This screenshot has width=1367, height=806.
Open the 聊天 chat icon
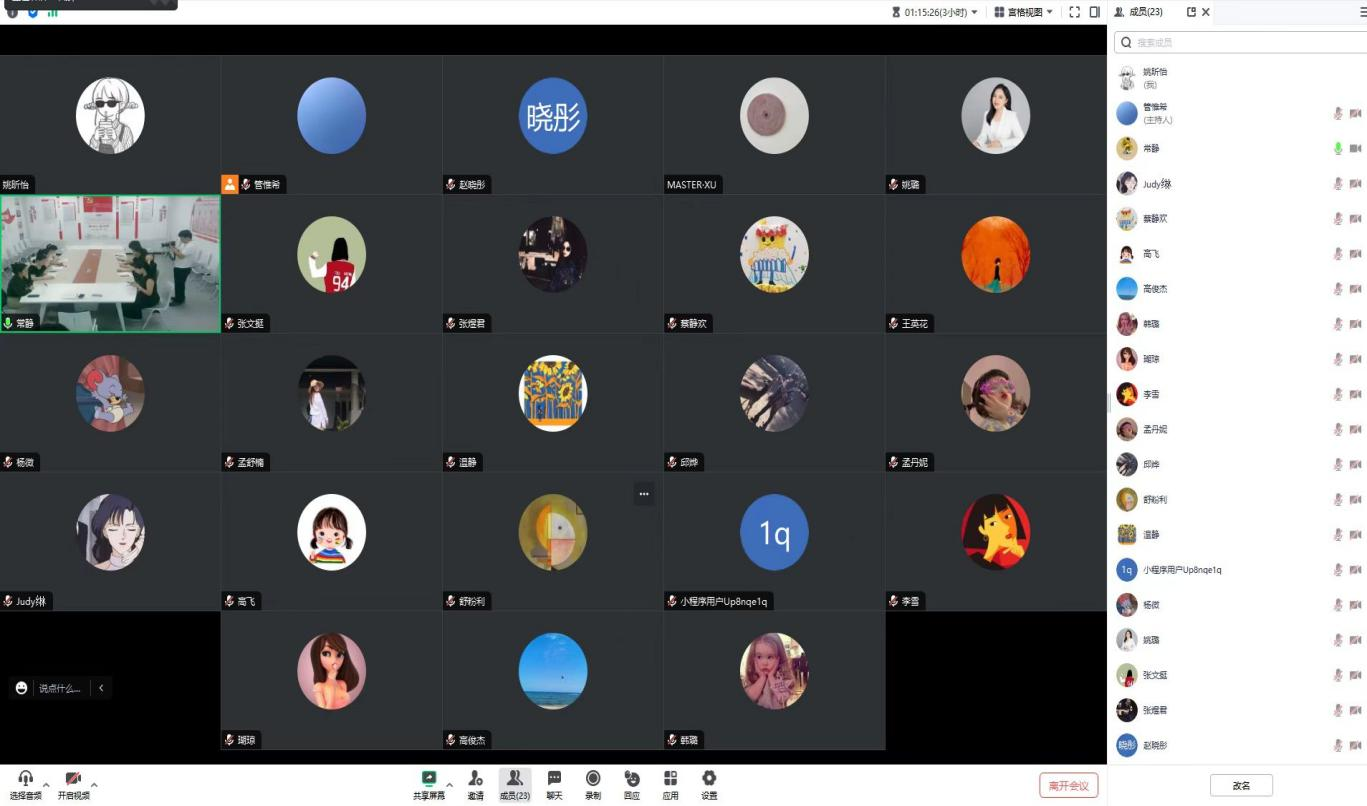click(x=554, y=779)
